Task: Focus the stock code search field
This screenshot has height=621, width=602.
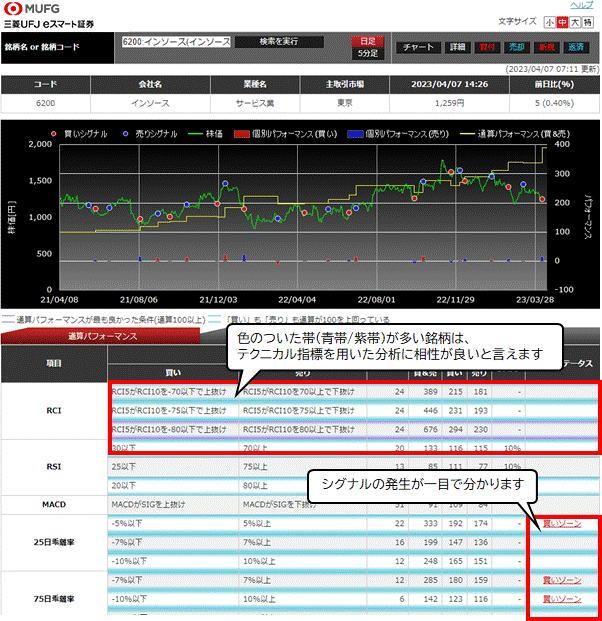Action: pyautogui.click(x=176, y=42)
